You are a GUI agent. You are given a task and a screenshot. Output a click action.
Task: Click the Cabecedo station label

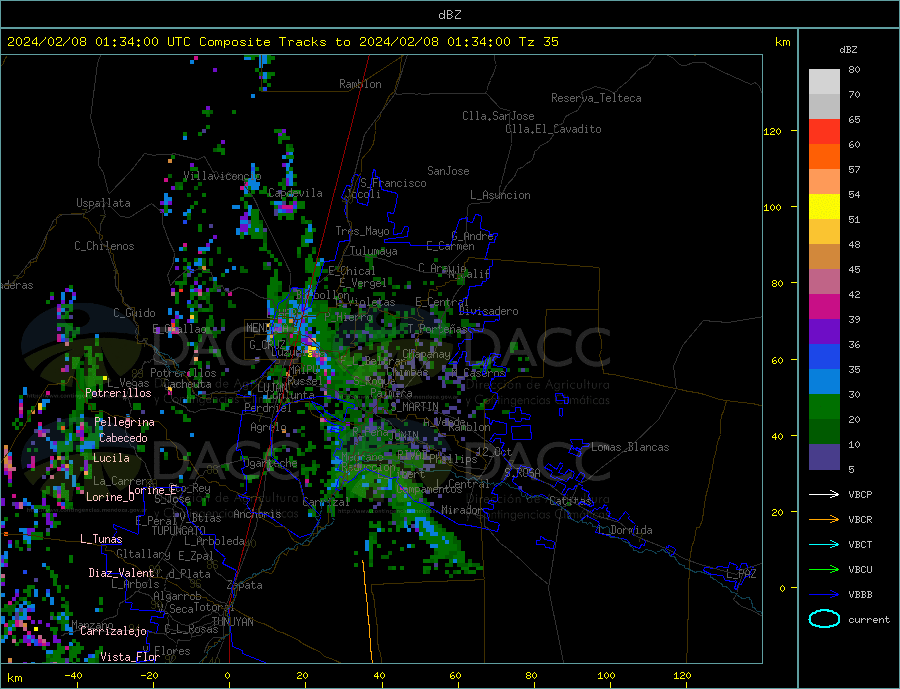click(x=123, y=438)
